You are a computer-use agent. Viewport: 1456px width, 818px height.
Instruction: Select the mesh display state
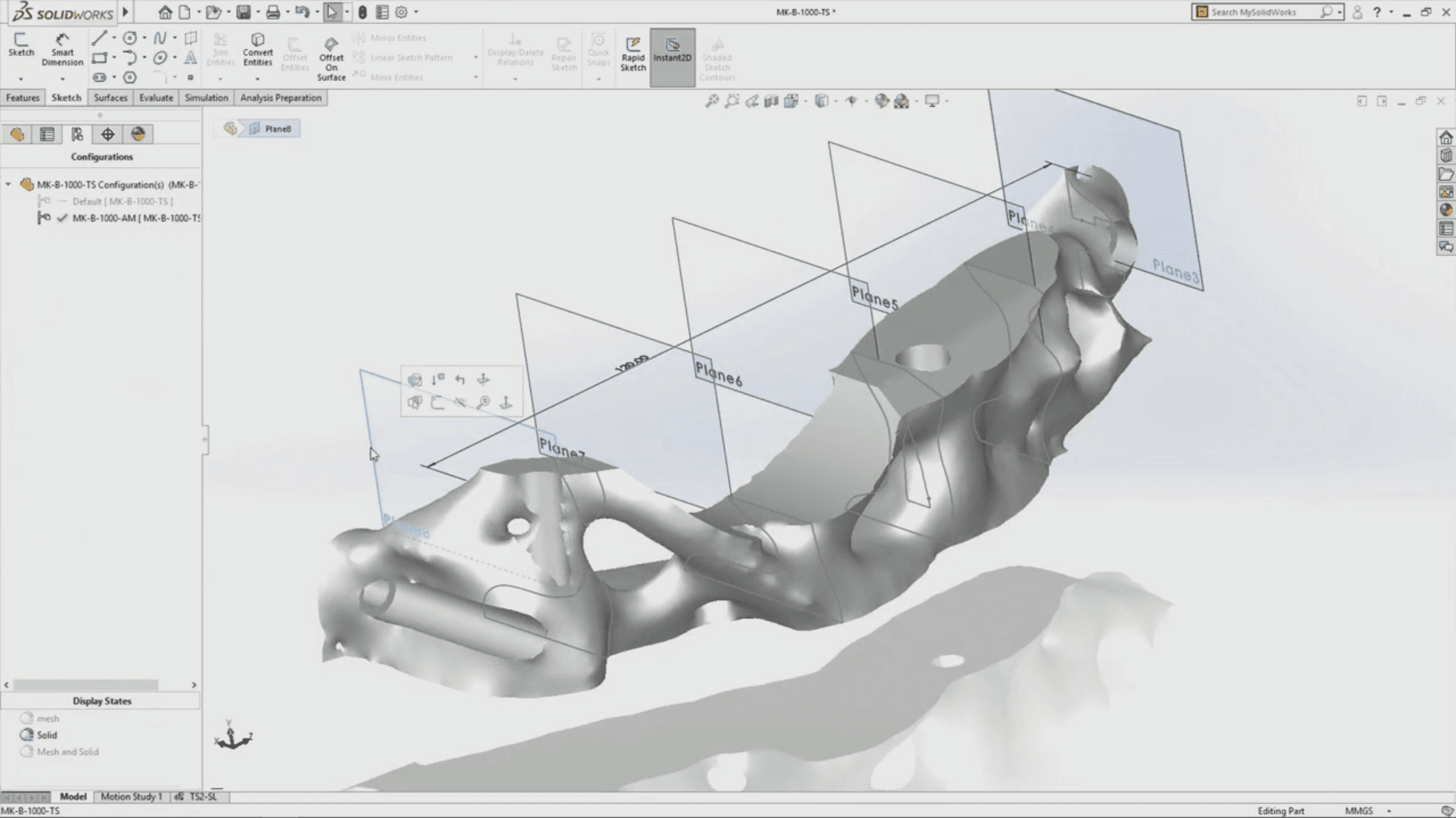pos(40,719)
